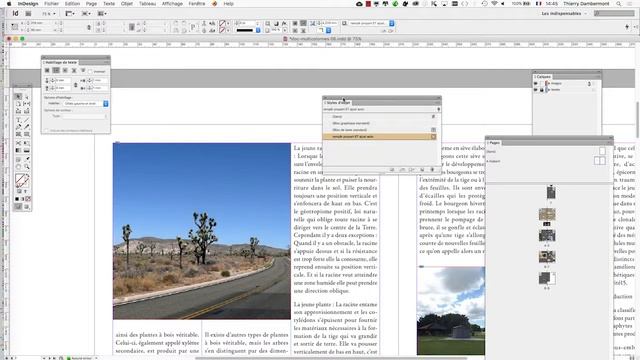Image resolution: width=640 pixels, height=360 pixels.
Task: Open the Fenêtre menu
Action: point(197,4)
